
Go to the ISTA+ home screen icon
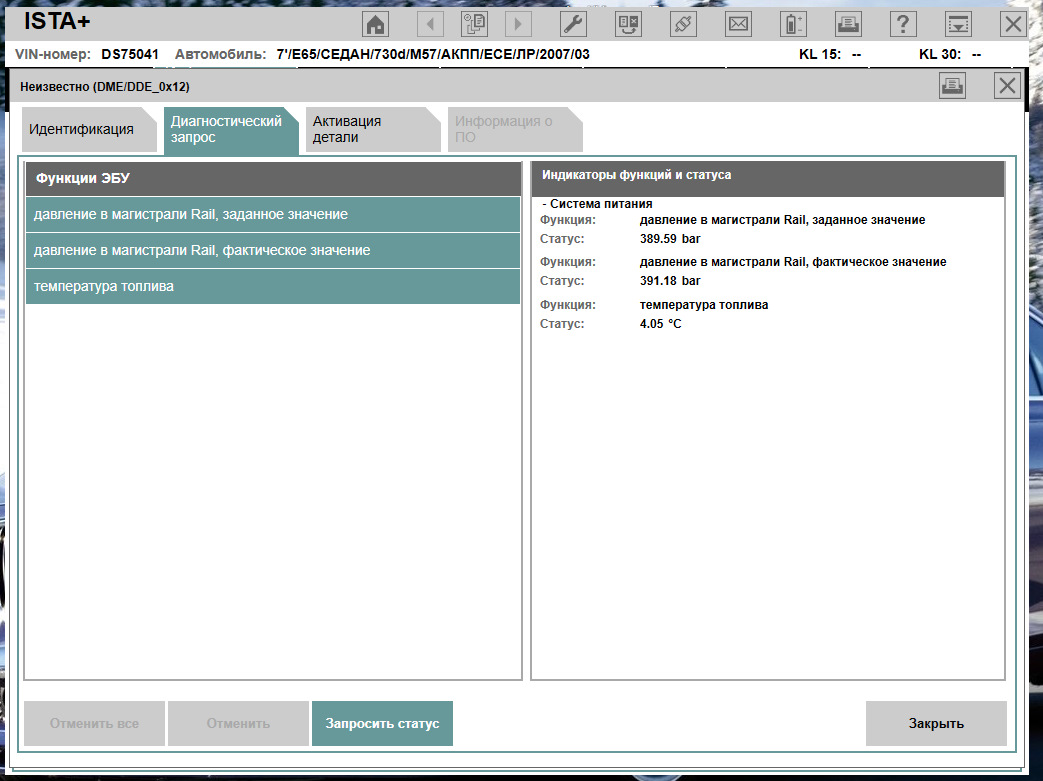pos(376,25)
